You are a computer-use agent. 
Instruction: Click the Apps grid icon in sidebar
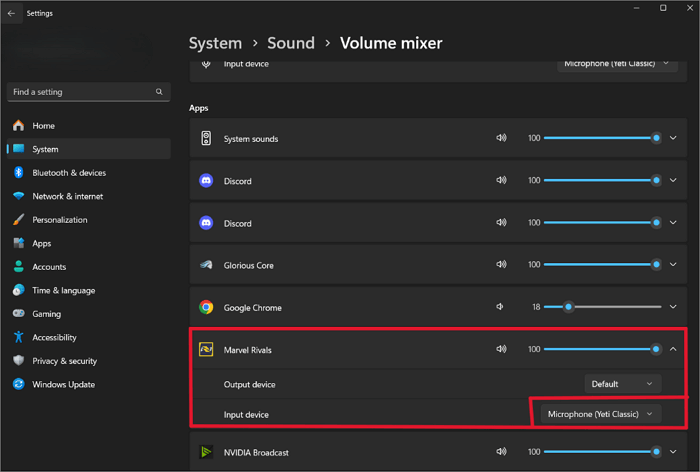click(x=18, y=243)
